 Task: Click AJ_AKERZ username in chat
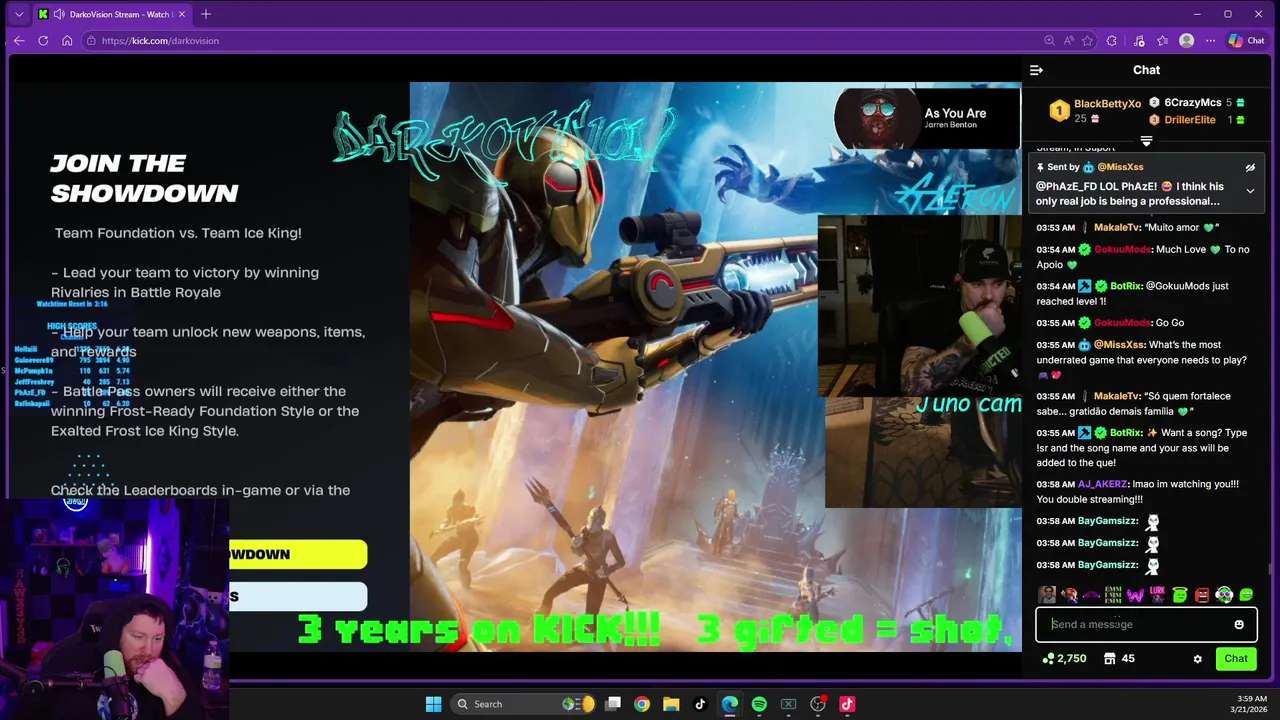tap(1103, 484)
